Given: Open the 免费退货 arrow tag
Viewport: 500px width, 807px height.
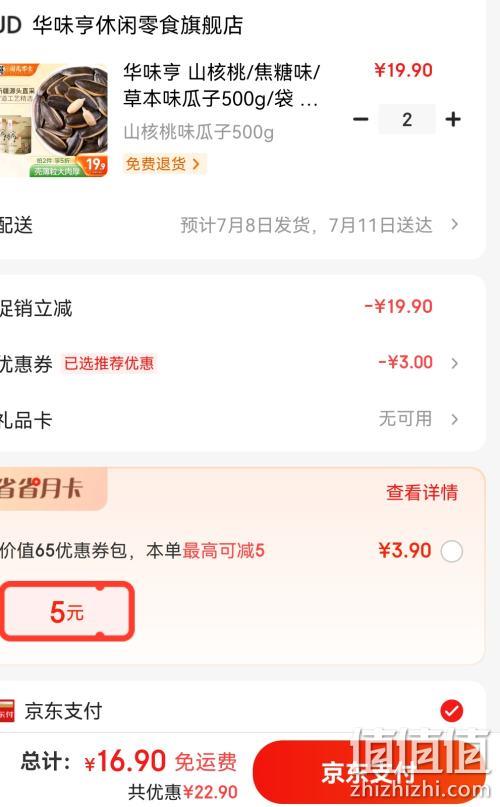Looking at the screenshot, I should click(x=164, y=164).
